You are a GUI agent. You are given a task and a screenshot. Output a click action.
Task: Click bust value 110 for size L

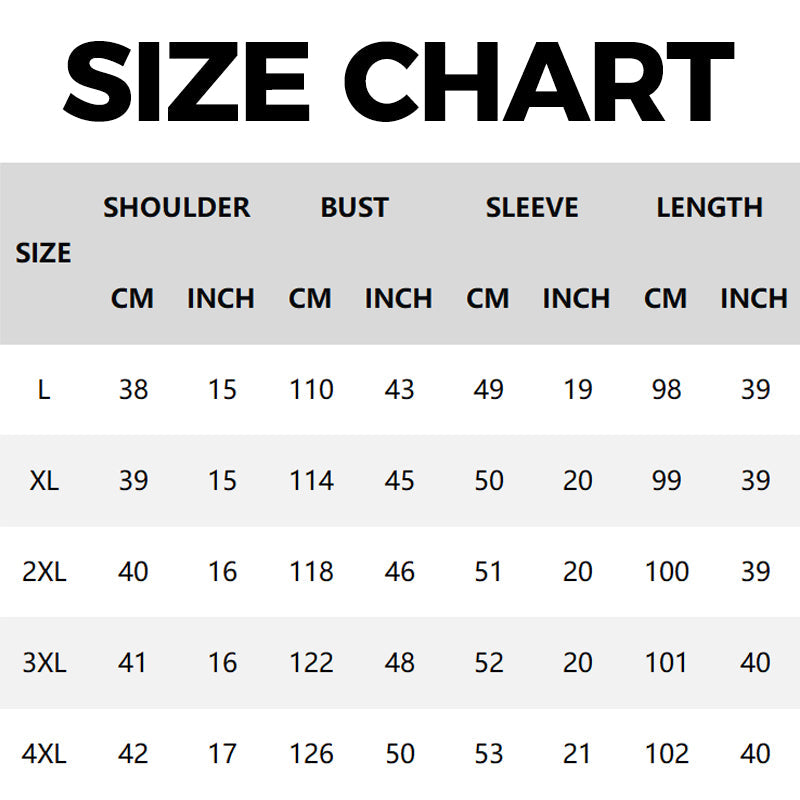[x=311, y=390]
